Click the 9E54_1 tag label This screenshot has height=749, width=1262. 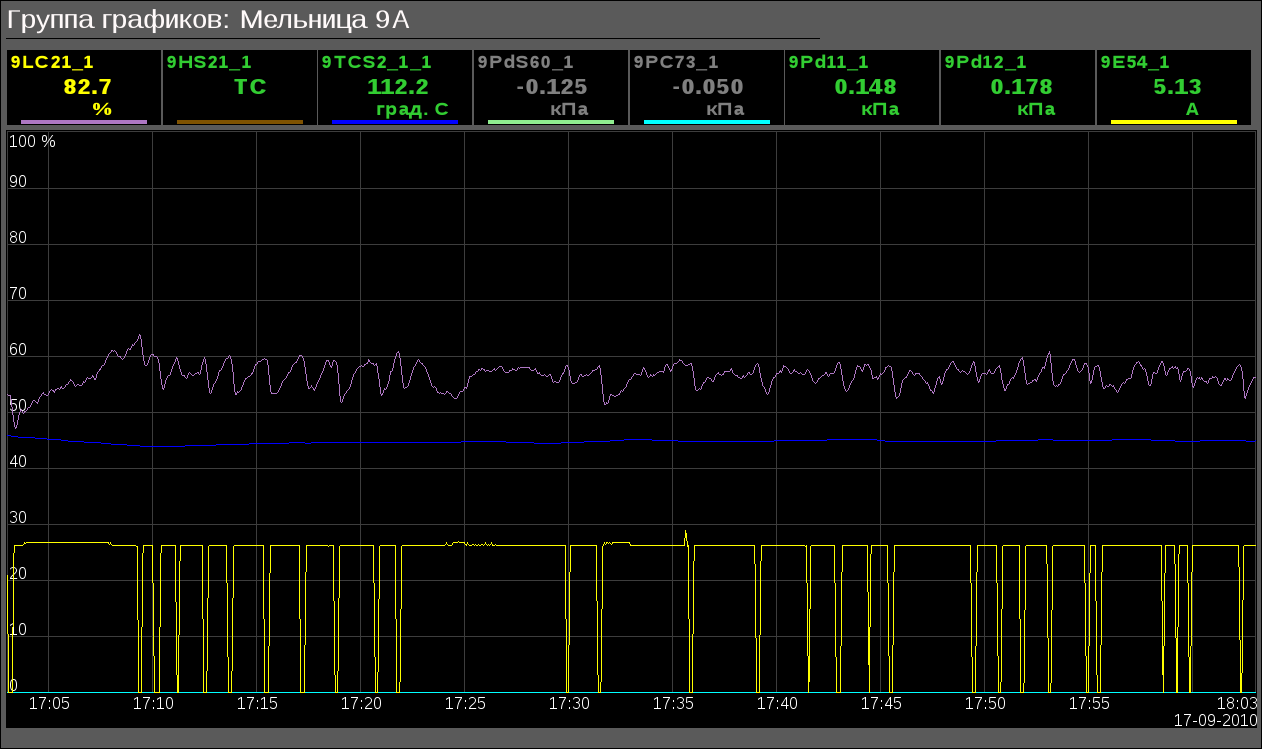1135,62
